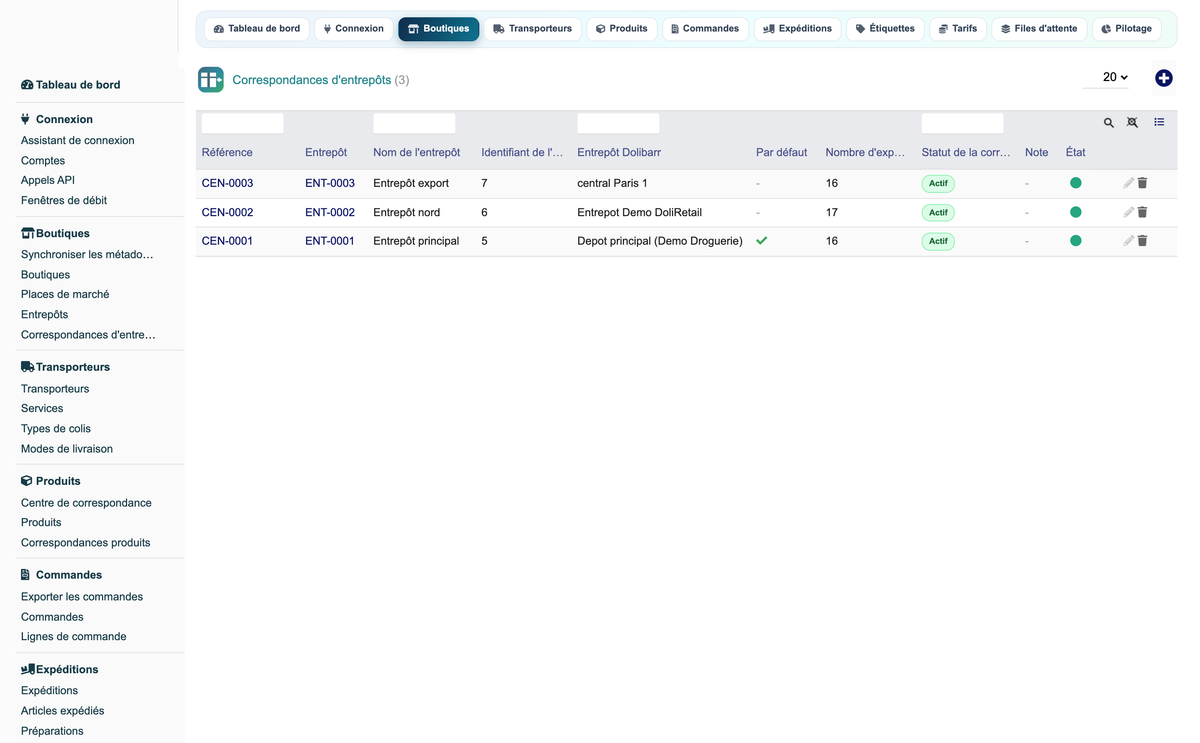Click the search magnifier icon in table header
This screenshot has width=1200, height=743.
pyautogui.click(x=1109, y=123)
